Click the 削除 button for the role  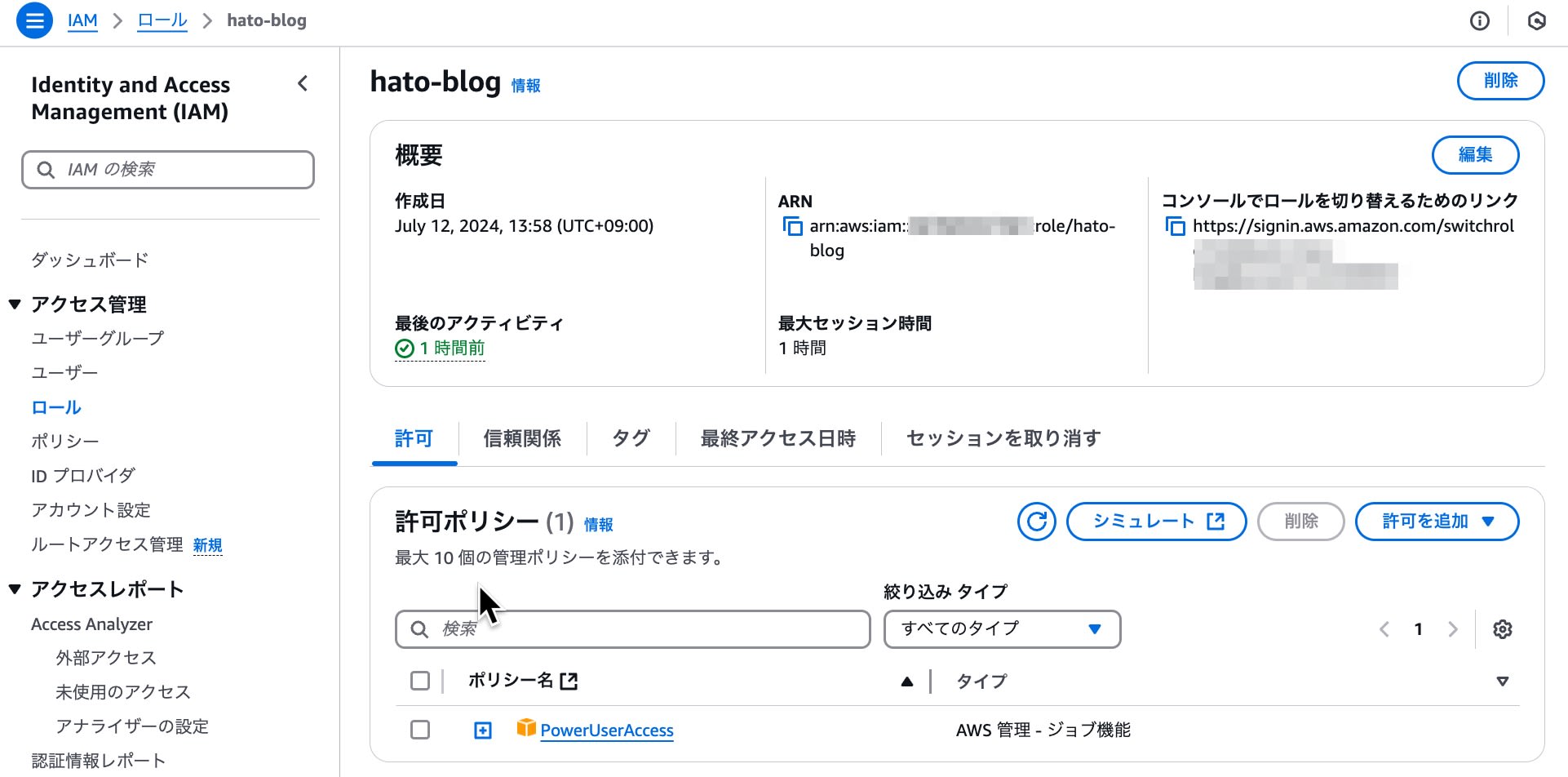coord(1500,81)
